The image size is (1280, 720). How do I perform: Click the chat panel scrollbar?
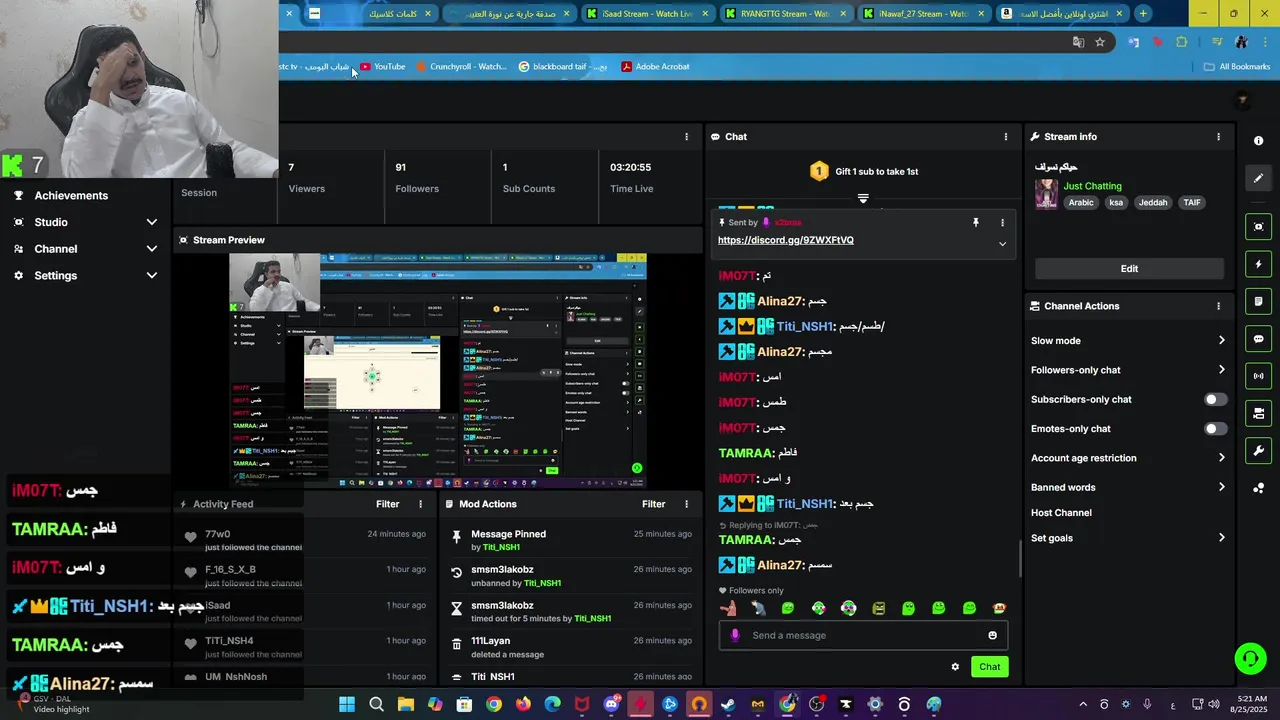tap(1021, 558)
